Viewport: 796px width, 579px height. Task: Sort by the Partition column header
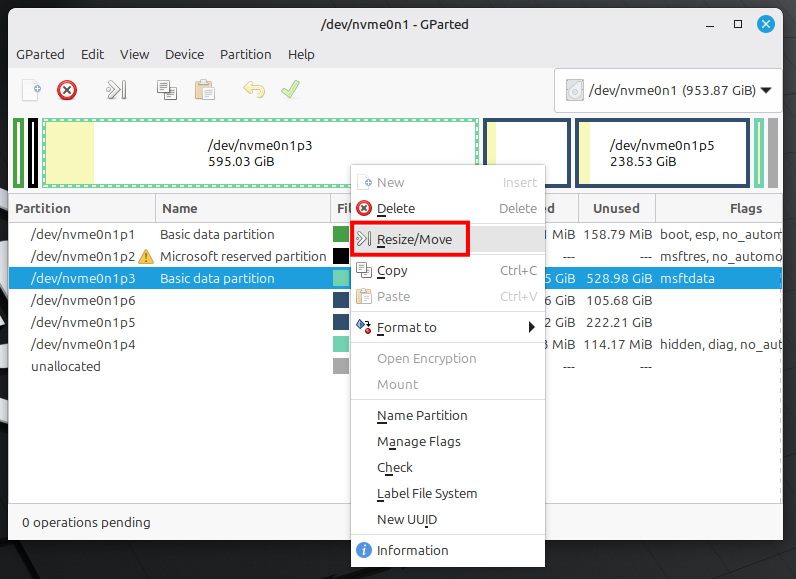pyautogui.click(x=43, y=208)
